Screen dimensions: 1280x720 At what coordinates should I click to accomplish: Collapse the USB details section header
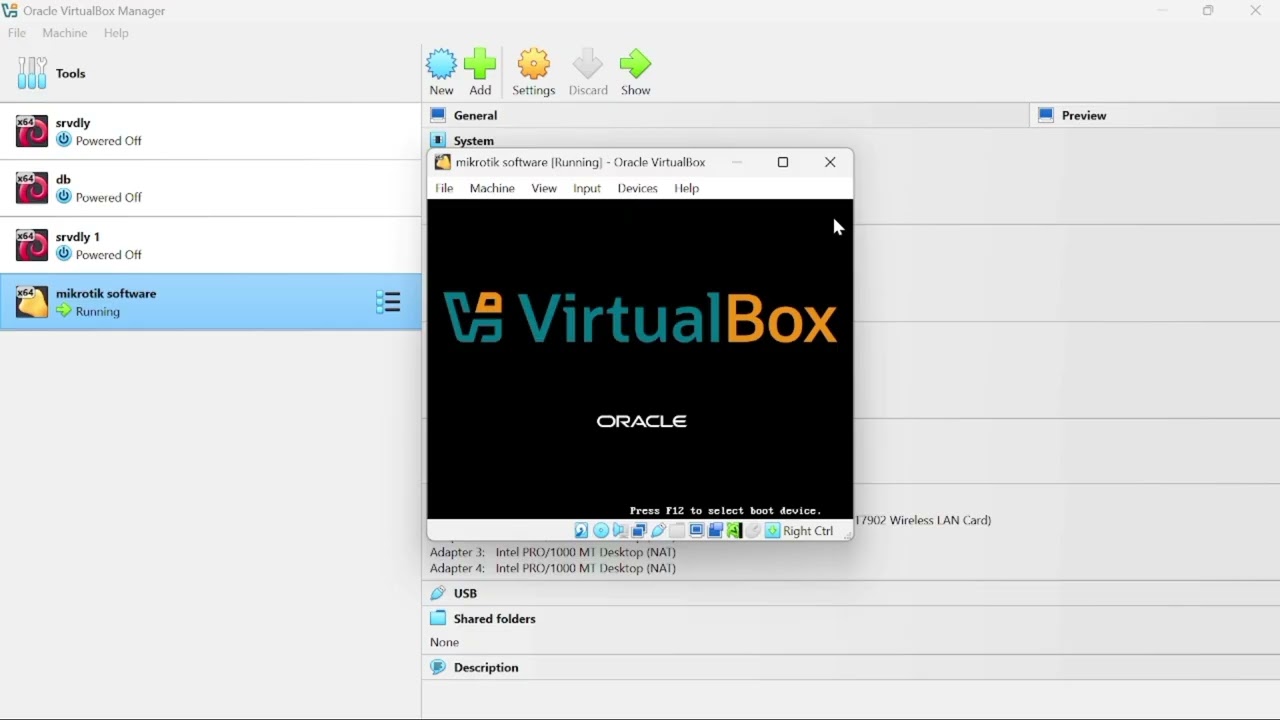tap(850, 593)
